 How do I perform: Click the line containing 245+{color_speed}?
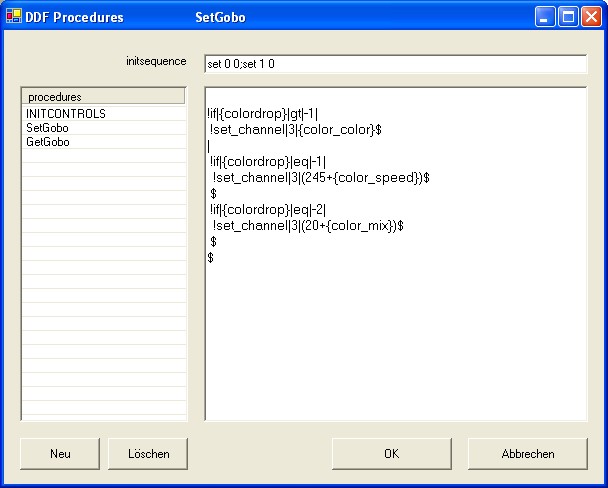[321, 178]
